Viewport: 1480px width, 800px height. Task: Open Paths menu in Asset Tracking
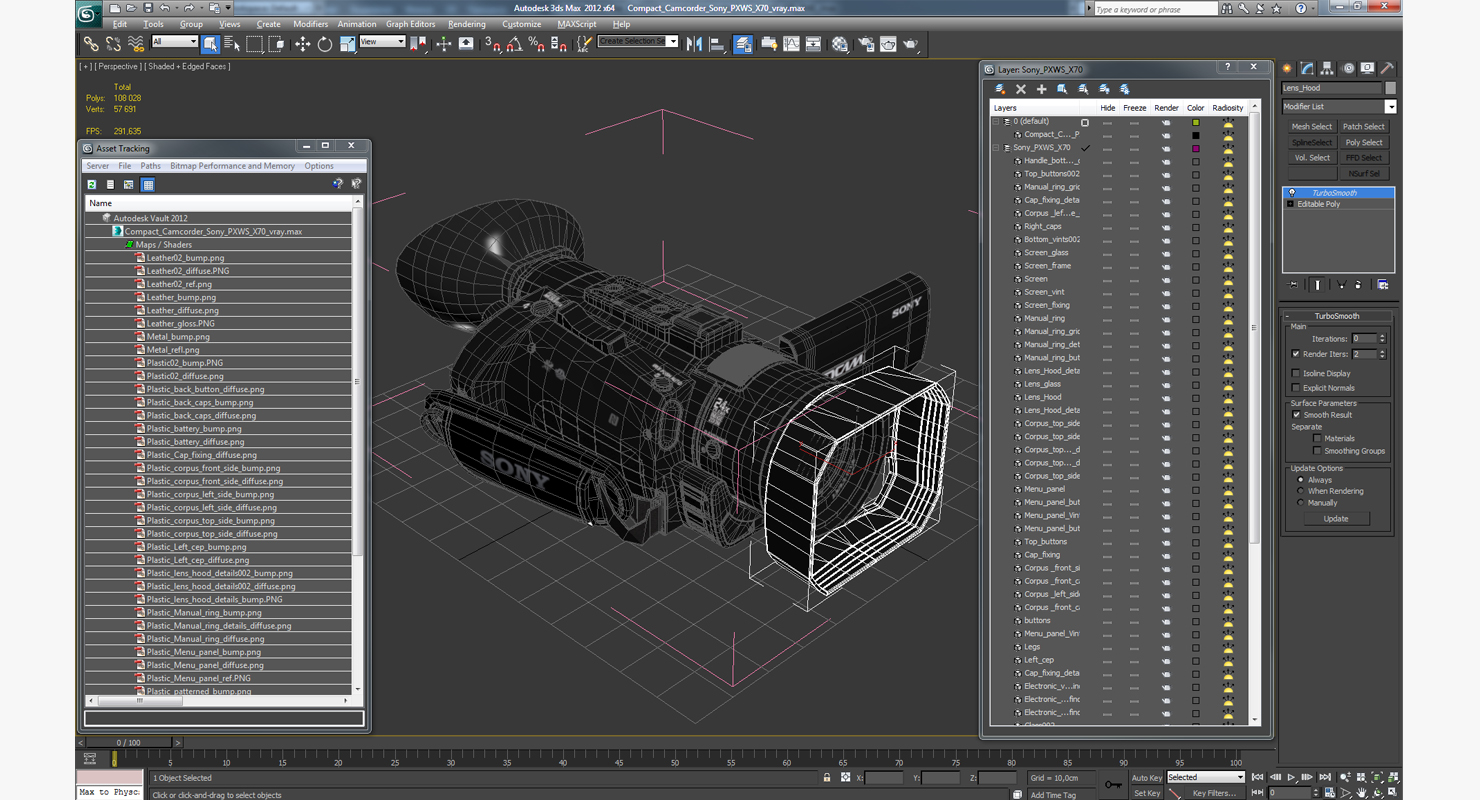tap(150, 166)
